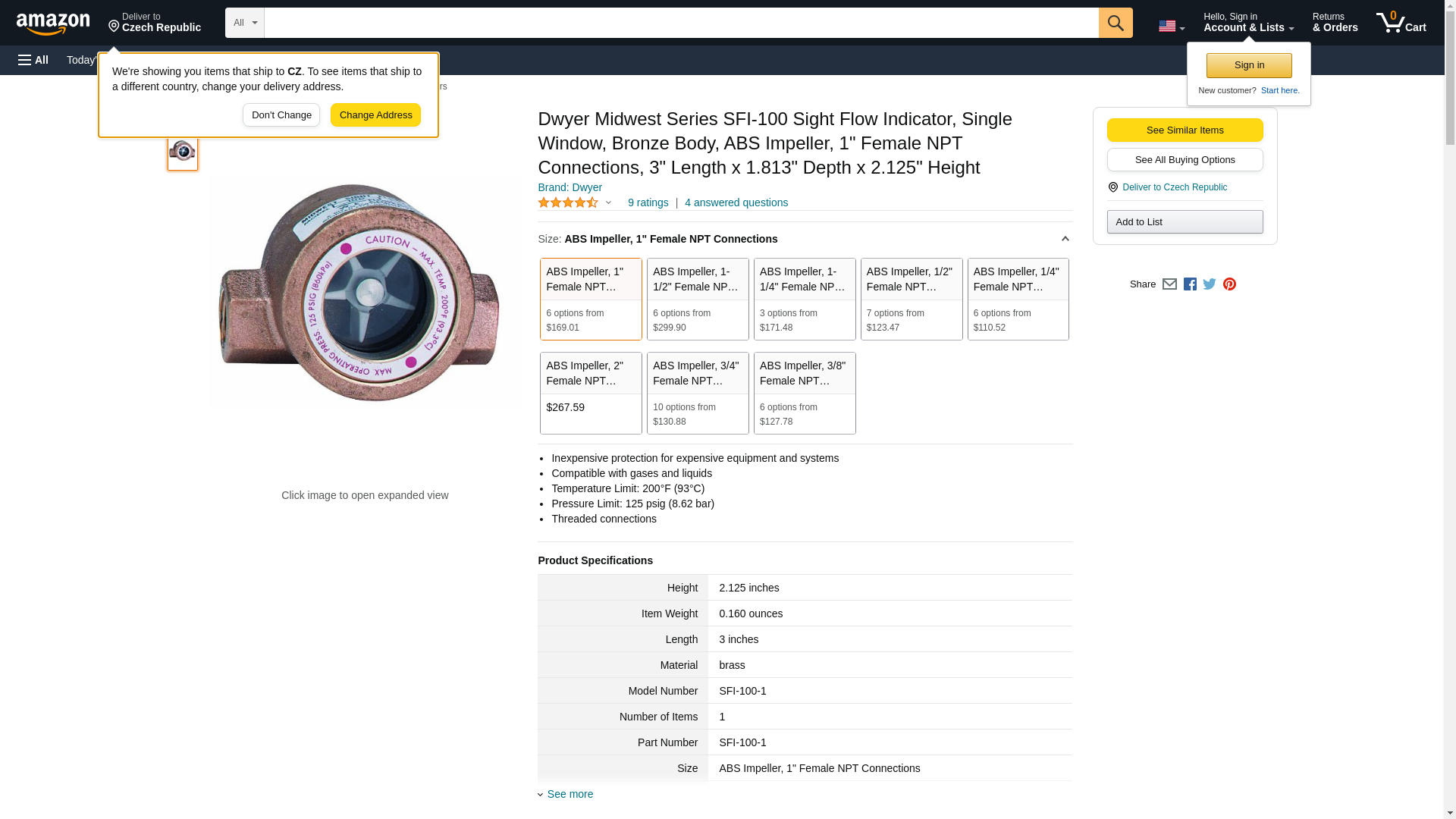
Task: Click See Similar Items button
Action: tap(1185, 130)
